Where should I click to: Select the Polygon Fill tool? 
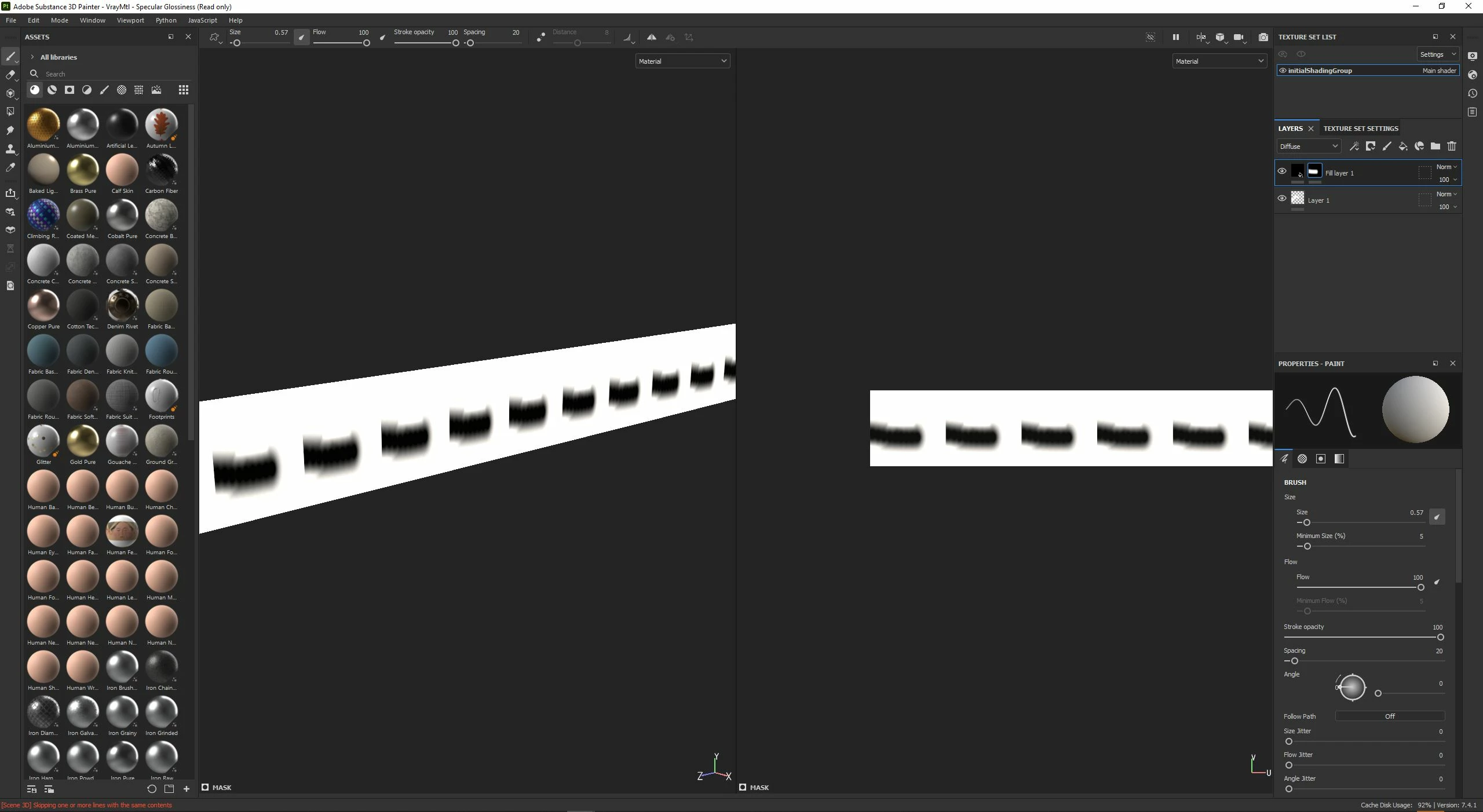[x=10, y=112]
